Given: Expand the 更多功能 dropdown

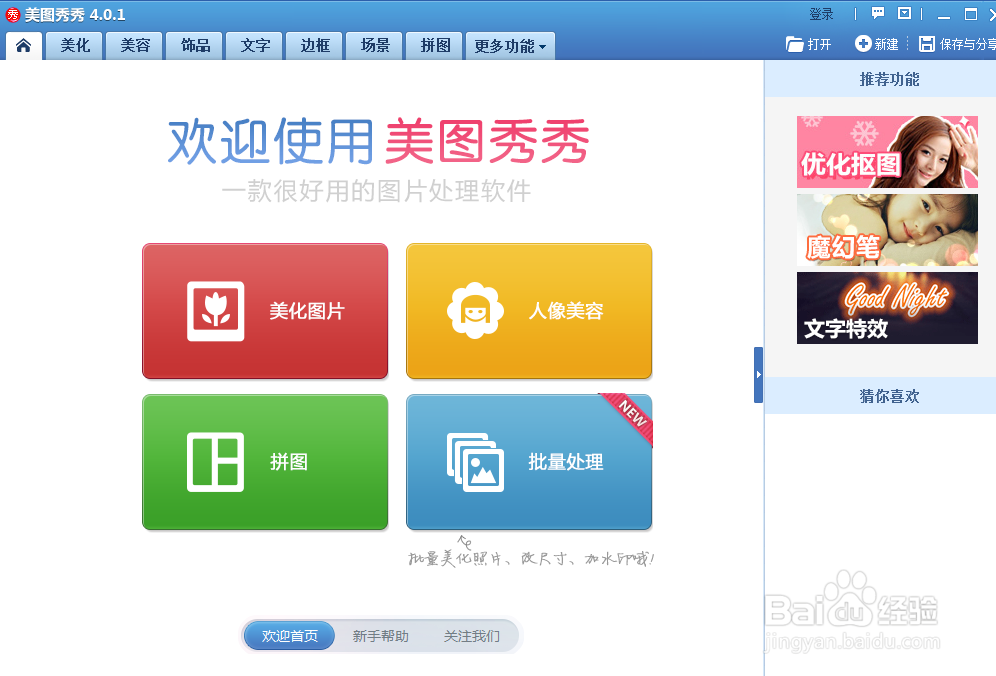Looking at the screenshot, I should (510, 46).
